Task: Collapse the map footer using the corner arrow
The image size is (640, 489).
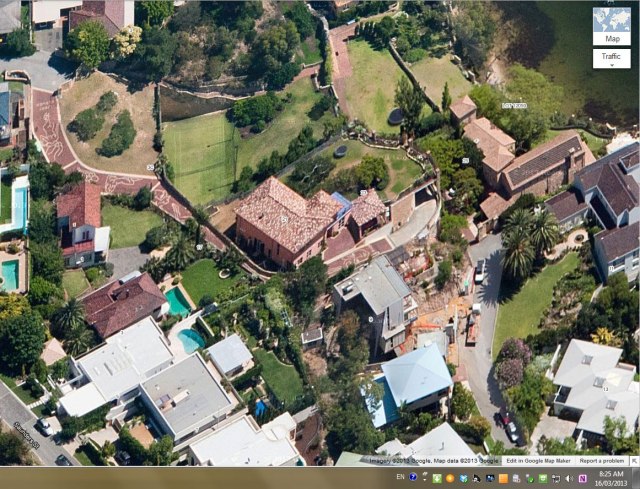Action: coord(634,460)
